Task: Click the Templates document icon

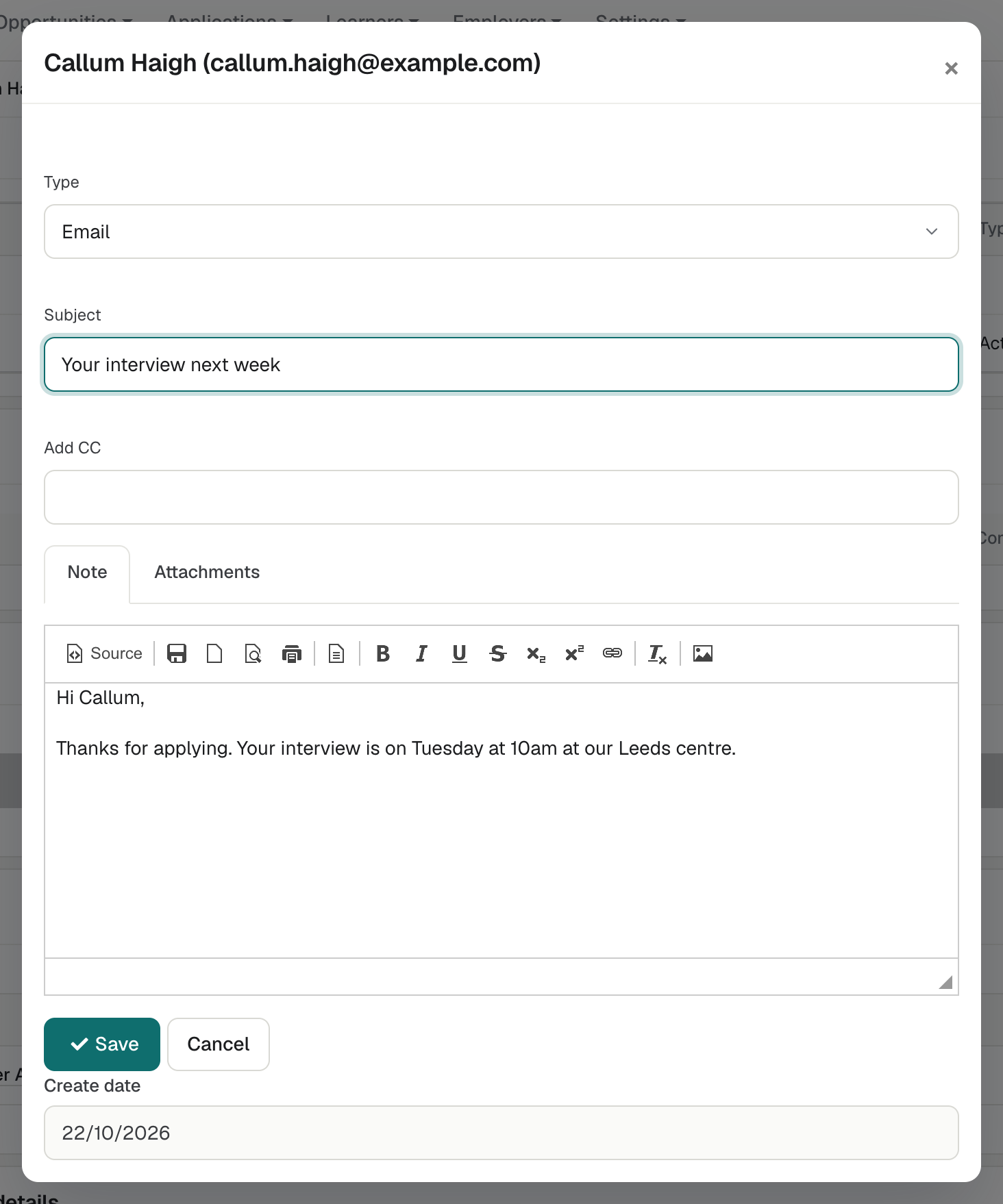Action: tap(336, 653)
